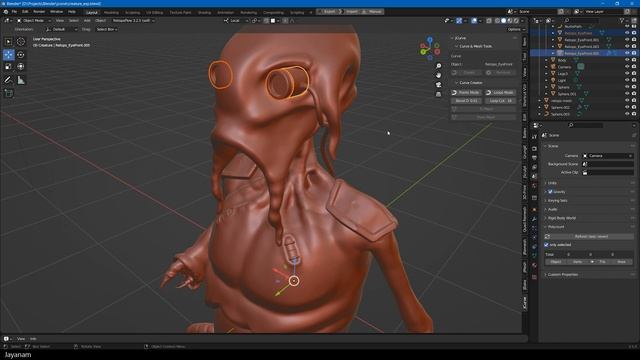Viewport: 640px width, 360px height.
Task: Open the Options dropdown in the viewport
Action: pos(516,29)
